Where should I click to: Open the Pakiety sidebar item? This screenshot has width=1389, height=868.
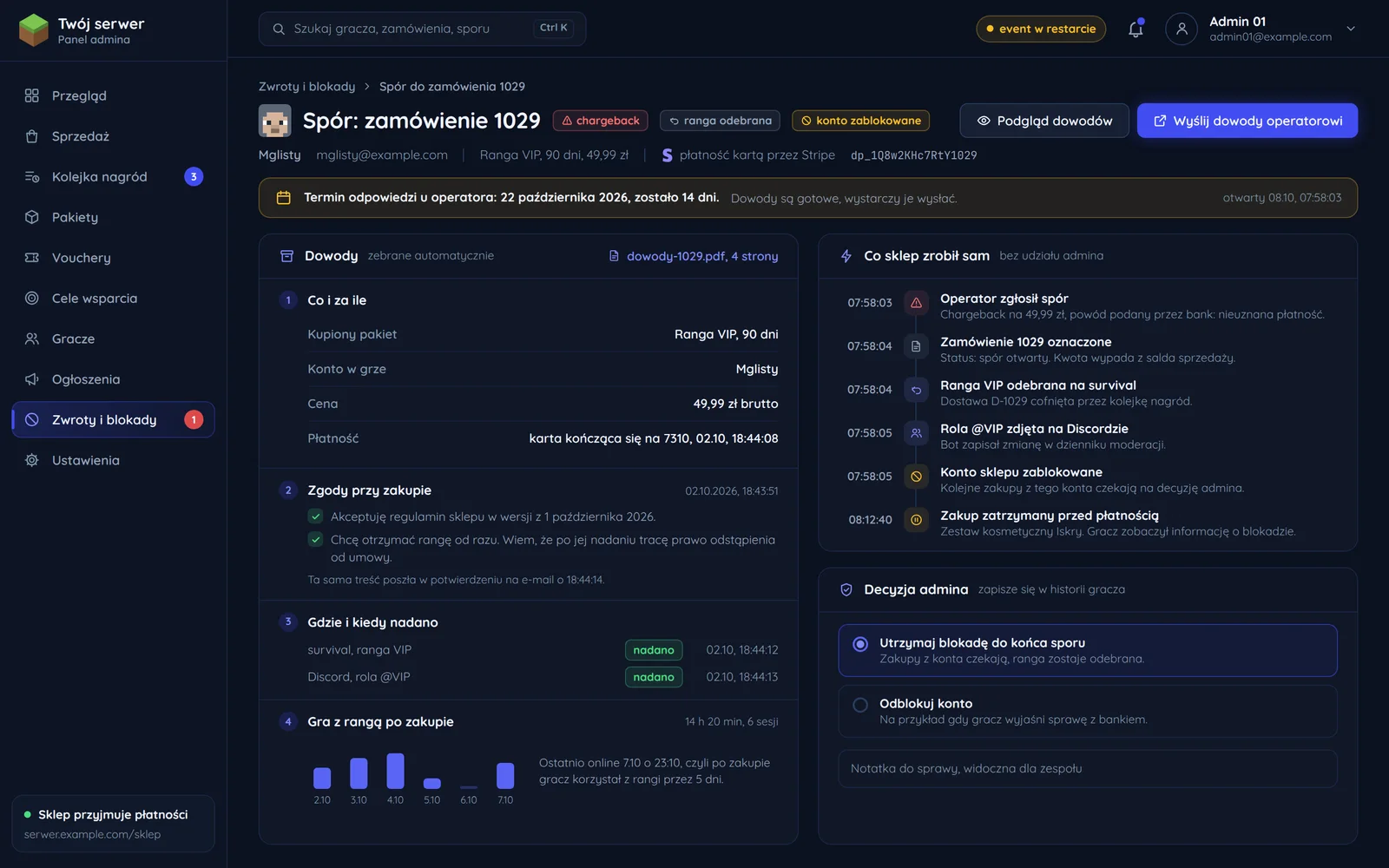coord(113,217)
